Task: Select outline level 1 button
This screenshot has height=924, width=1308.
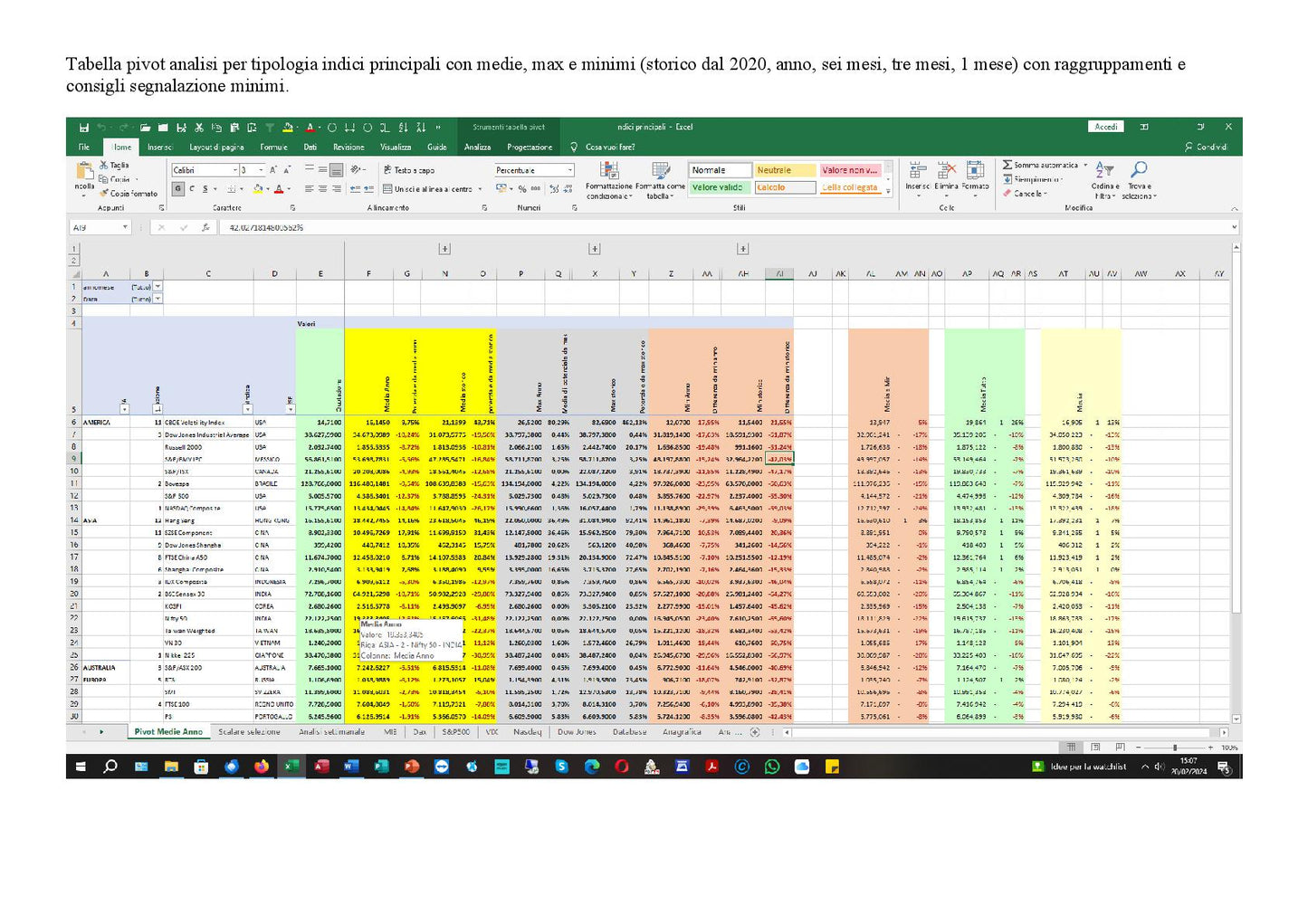Action: point(73,248)
